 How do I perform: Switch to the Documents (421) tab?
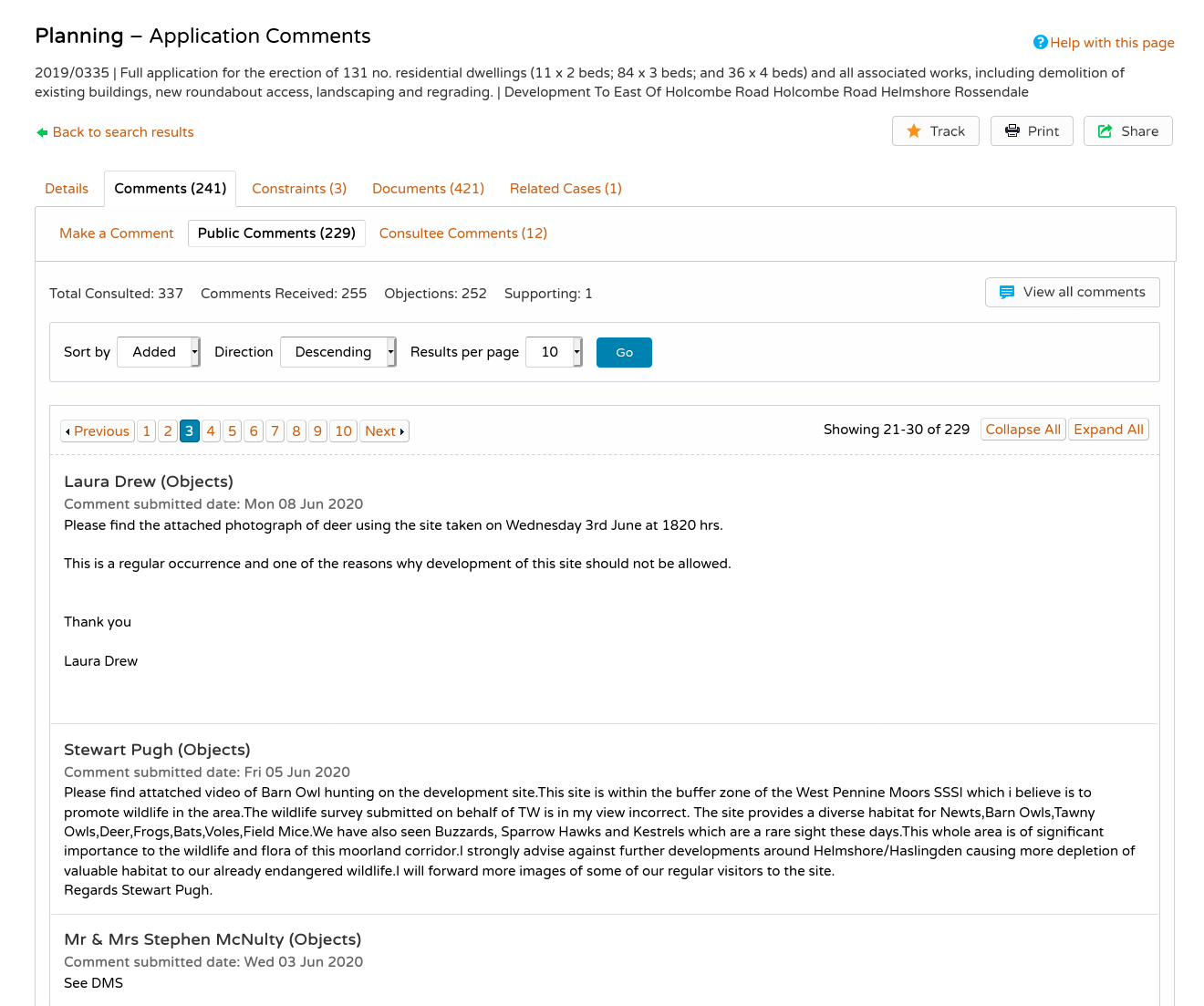tap(428, 189)
